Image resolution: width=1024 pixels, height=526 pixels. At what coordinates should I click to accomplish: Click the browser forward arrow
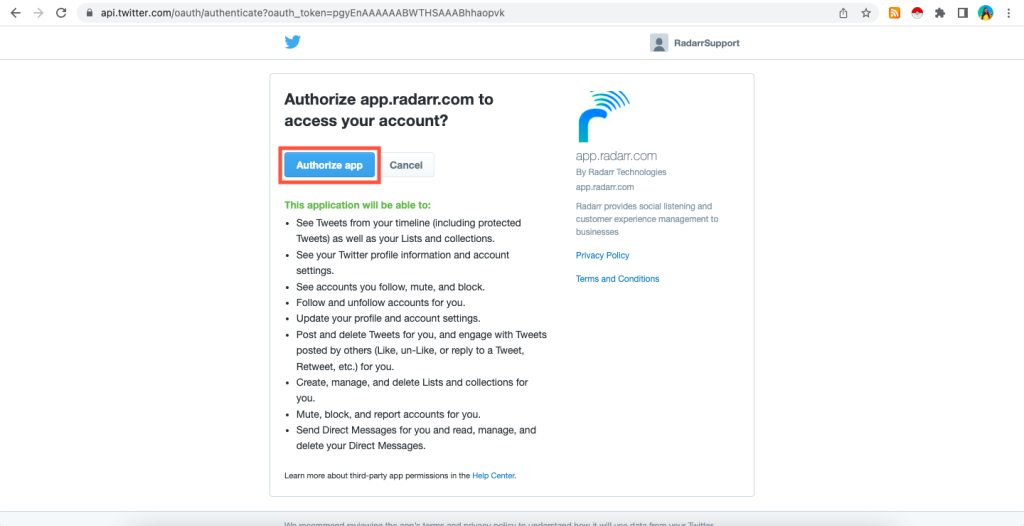coord(38,13)
